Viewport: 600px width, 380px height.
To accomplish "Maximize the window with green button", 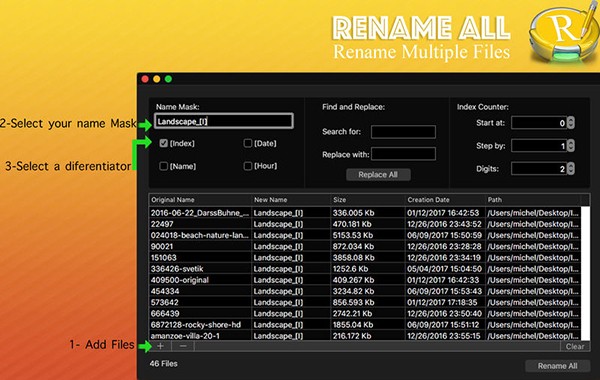I will coord(168,79).
